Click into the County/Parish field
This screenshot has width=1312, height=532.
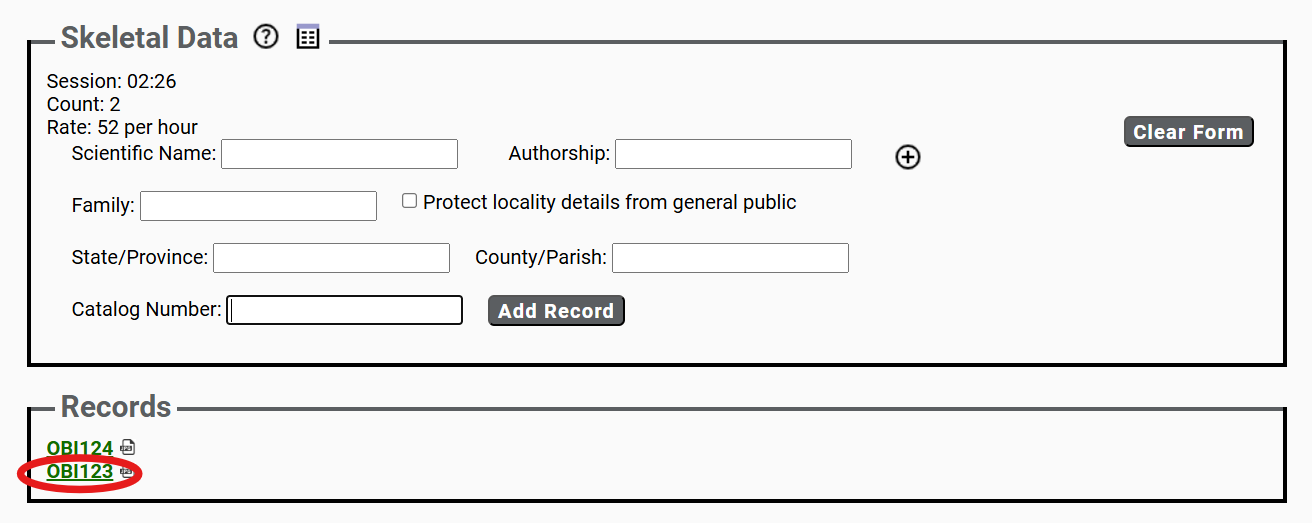point(730,258)
